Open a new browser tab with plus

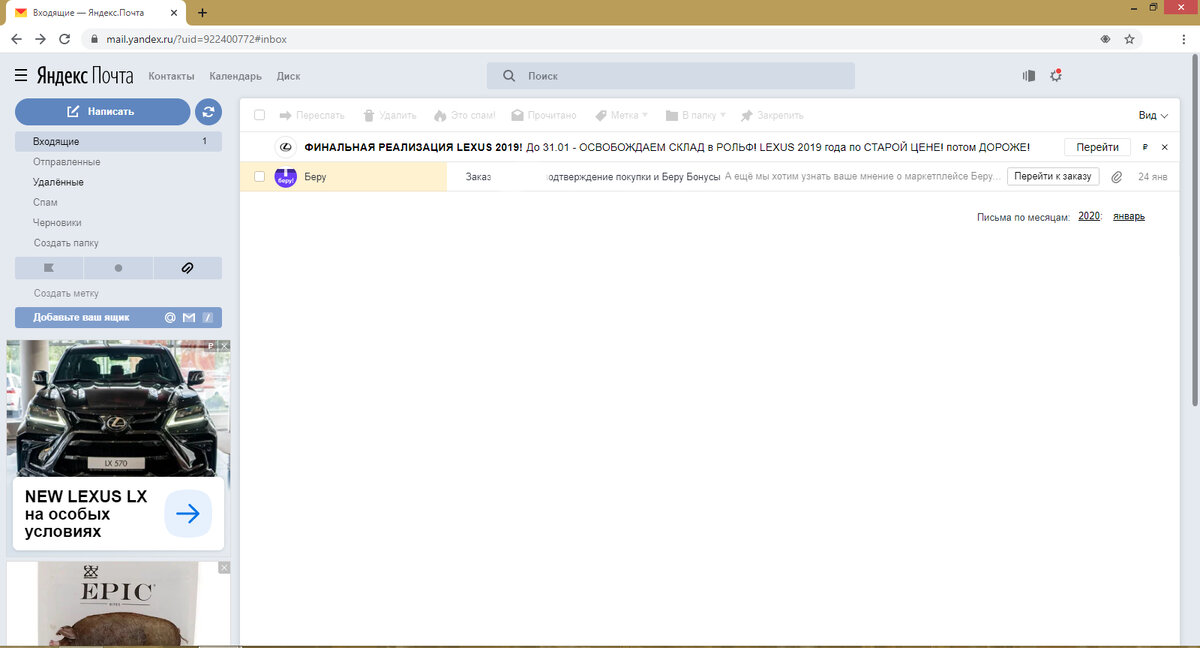coord(202,12)
